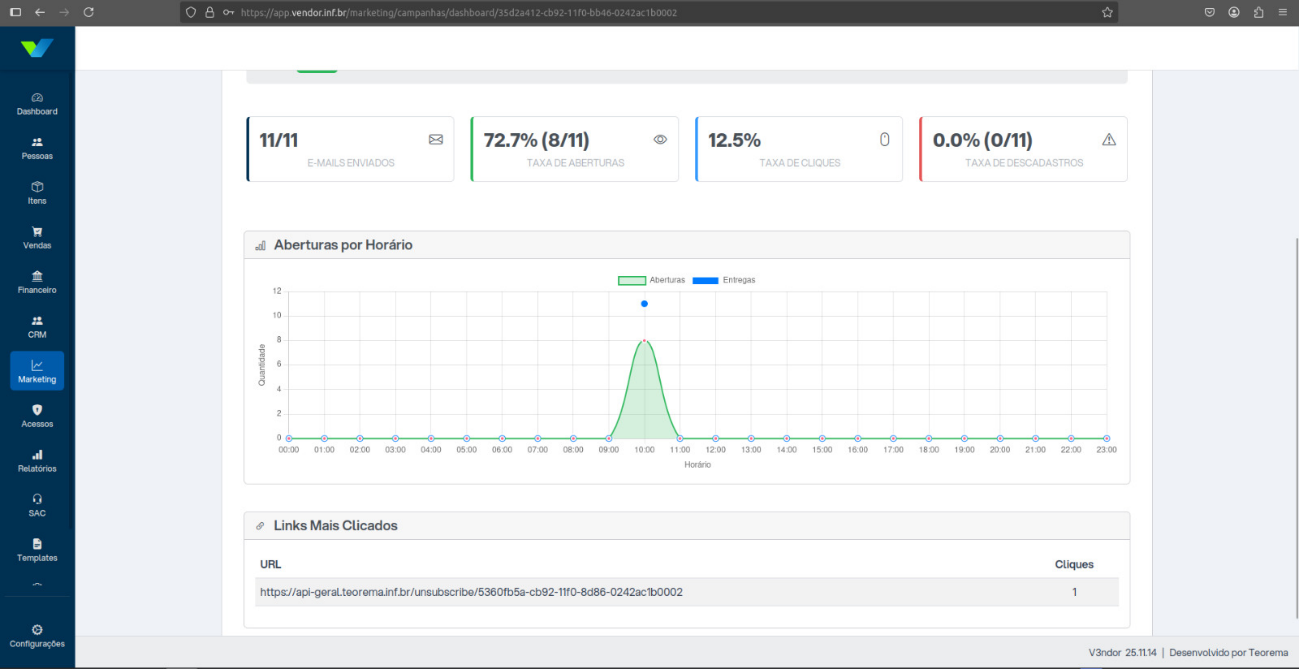Toggle Aberturas series in chart legend

click(x=652, y=280)
